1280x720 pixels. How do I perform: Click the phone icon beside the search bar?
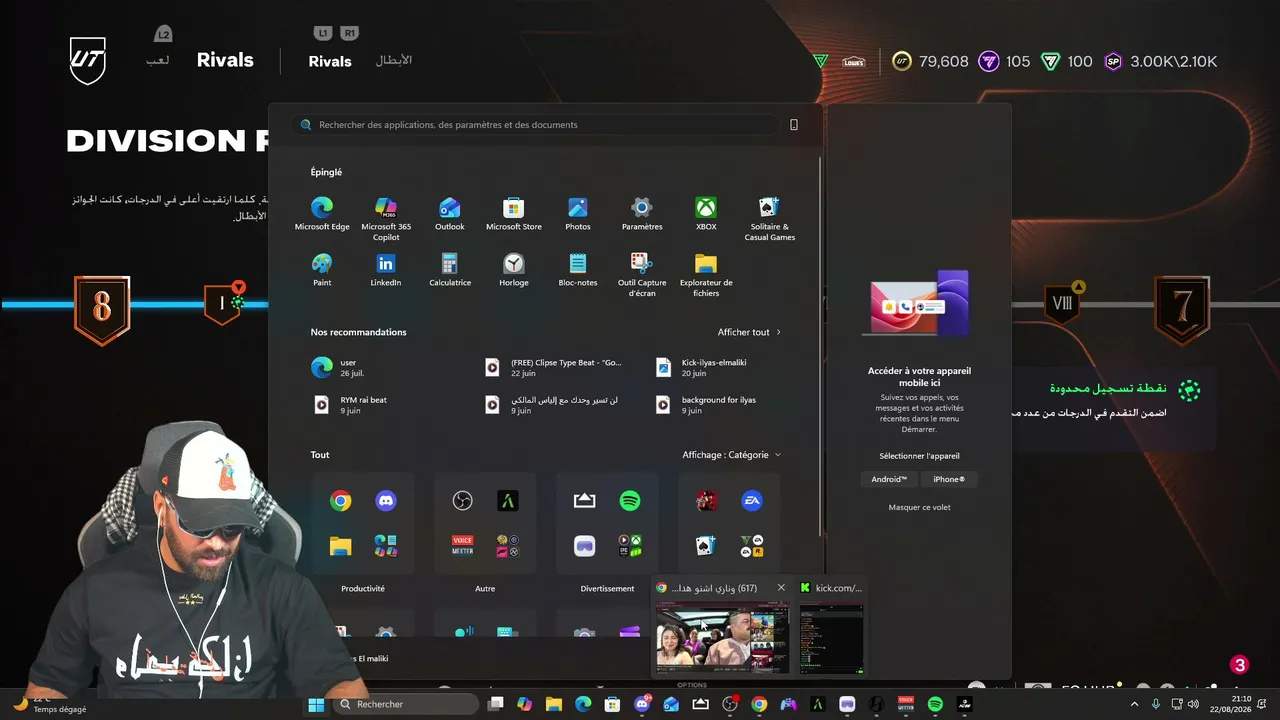(x=794, y=125)
